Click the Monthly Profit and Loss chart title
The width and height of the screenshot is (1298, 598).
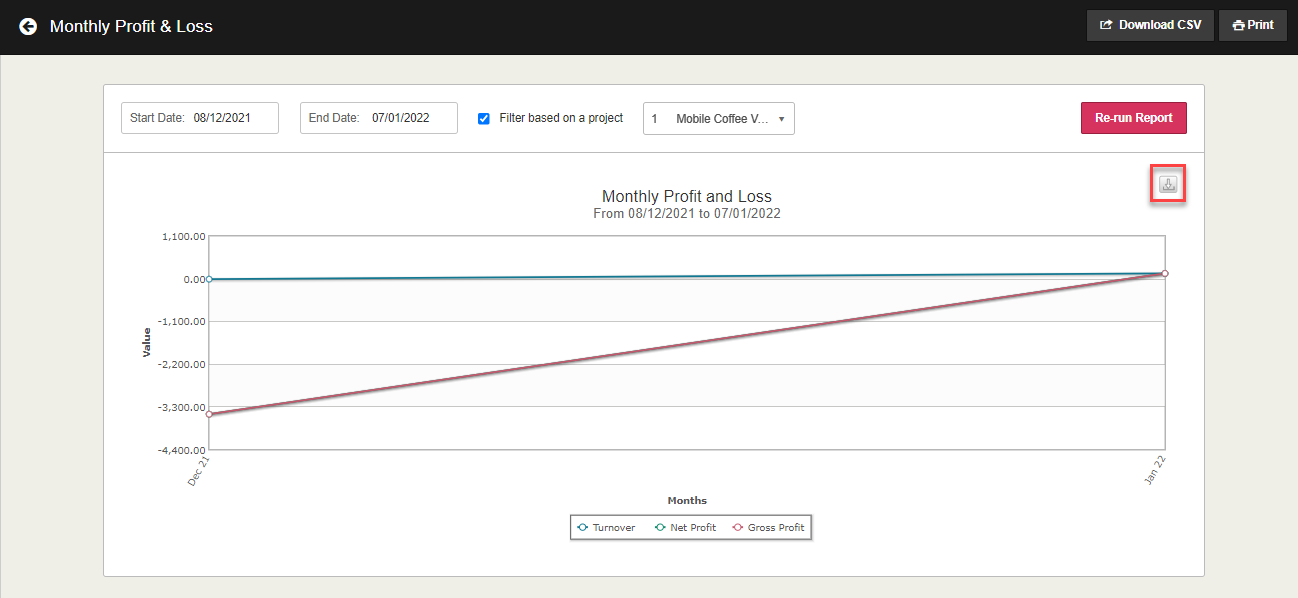click(687, 196)
